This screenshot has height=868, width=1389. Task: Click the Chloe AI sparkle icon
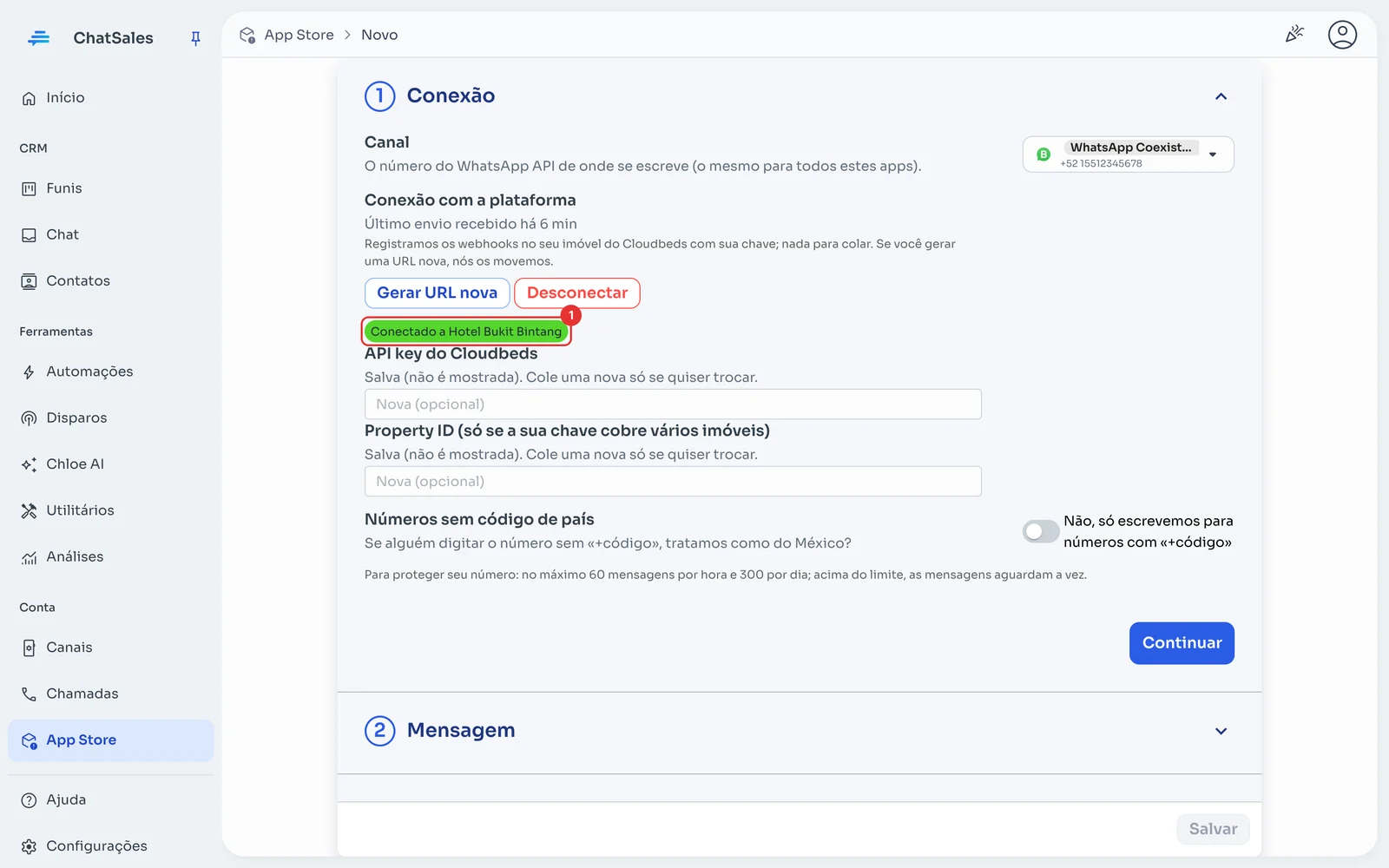pyautogui.click(x=29, y=464)
